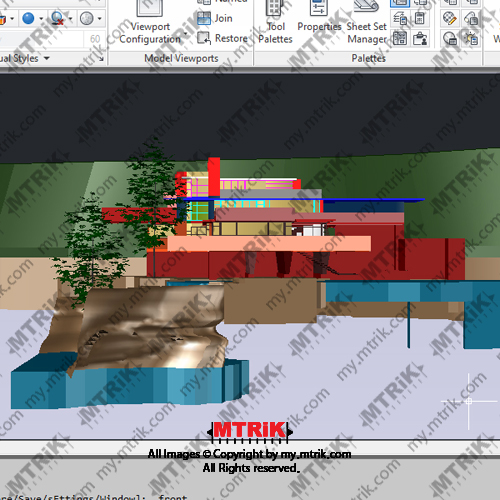
Task: Toggle the gray sphere material button
Action: point(87,18)
